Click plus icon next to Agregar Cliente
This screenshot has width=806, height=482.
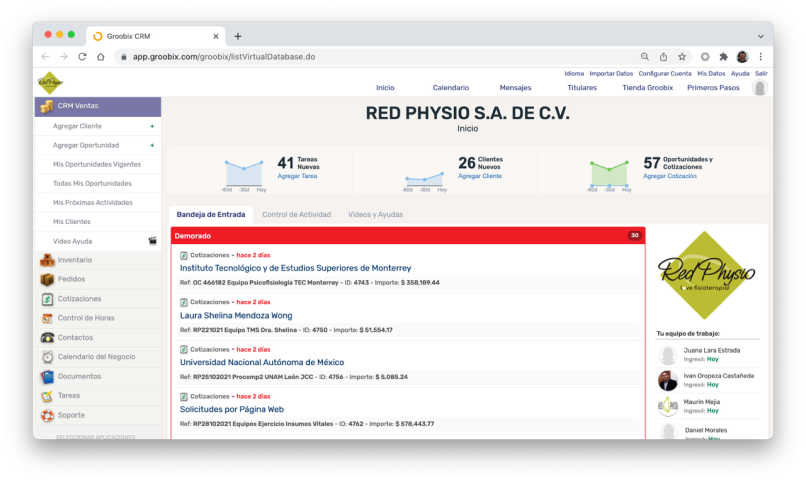tap(152, 126)
